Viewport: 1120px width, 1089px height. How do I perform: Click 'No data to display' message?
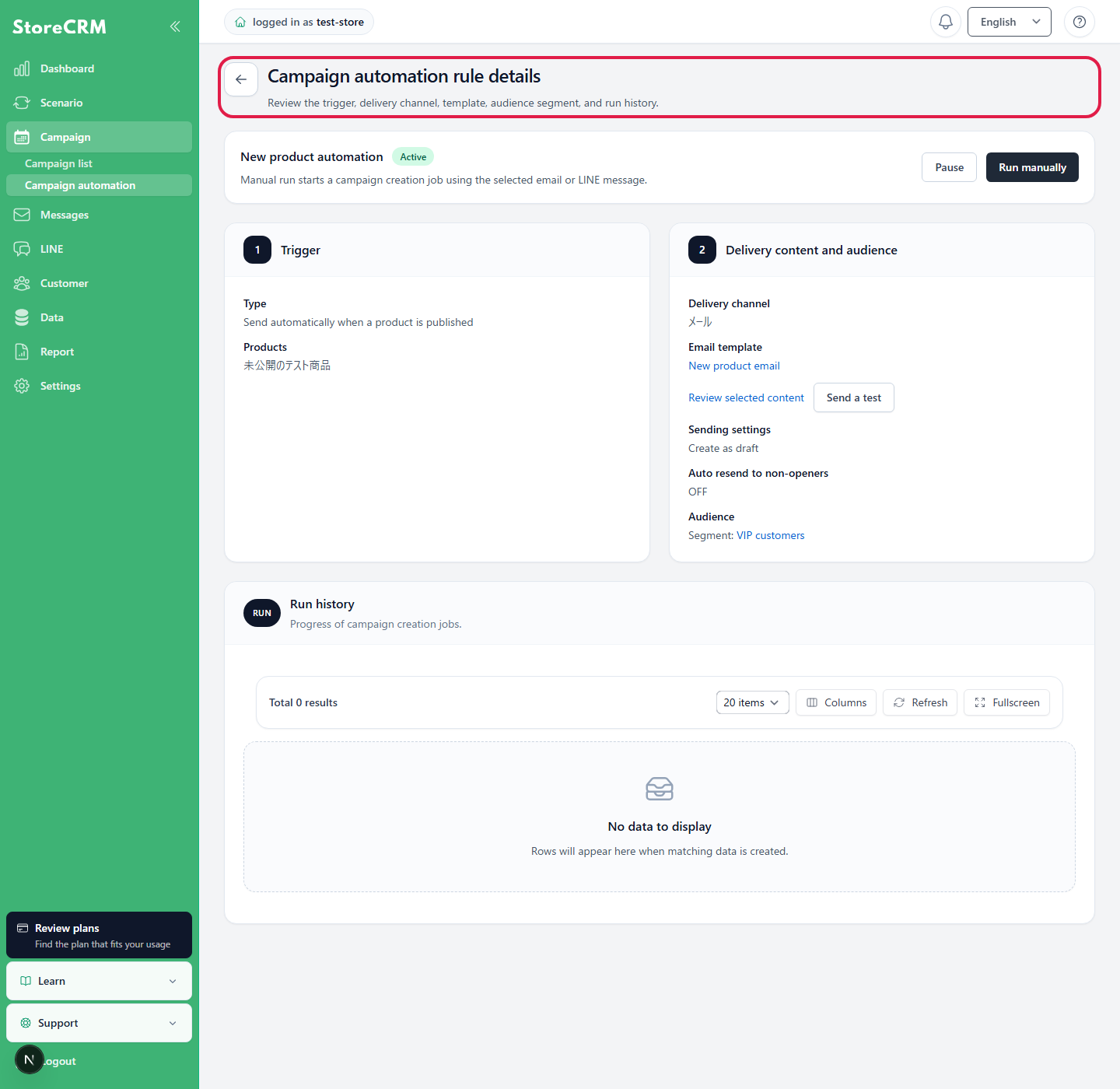(660, 826)
